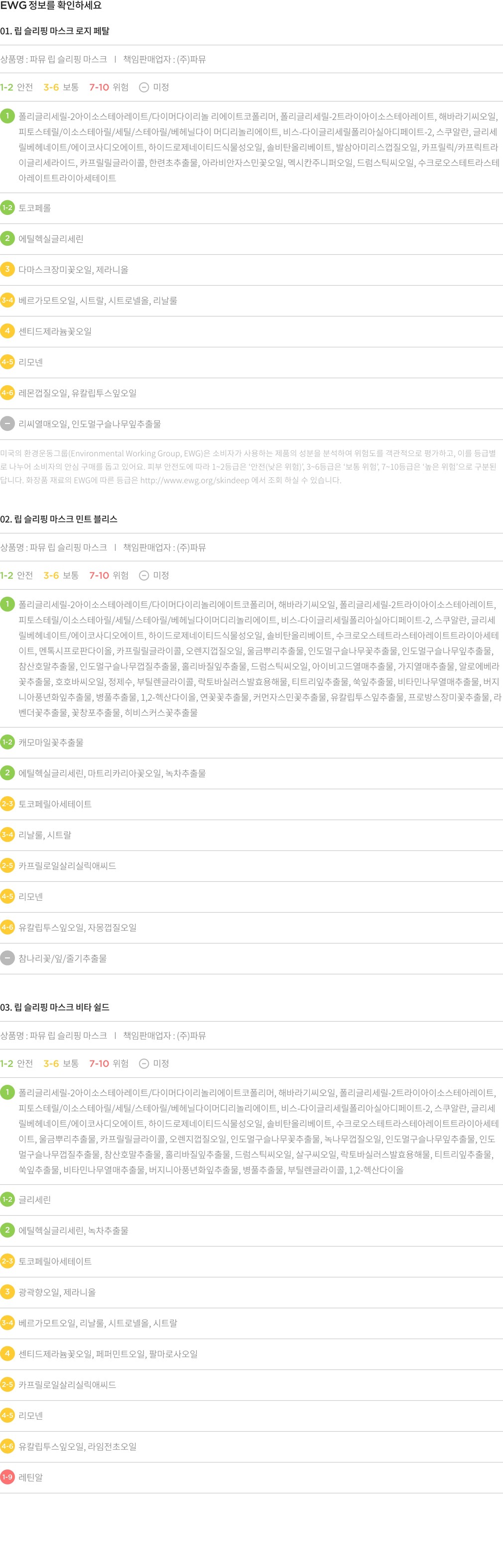Click the 레틴알 ingredient name
The image size is (503, 1568).
coord(30,1477)
